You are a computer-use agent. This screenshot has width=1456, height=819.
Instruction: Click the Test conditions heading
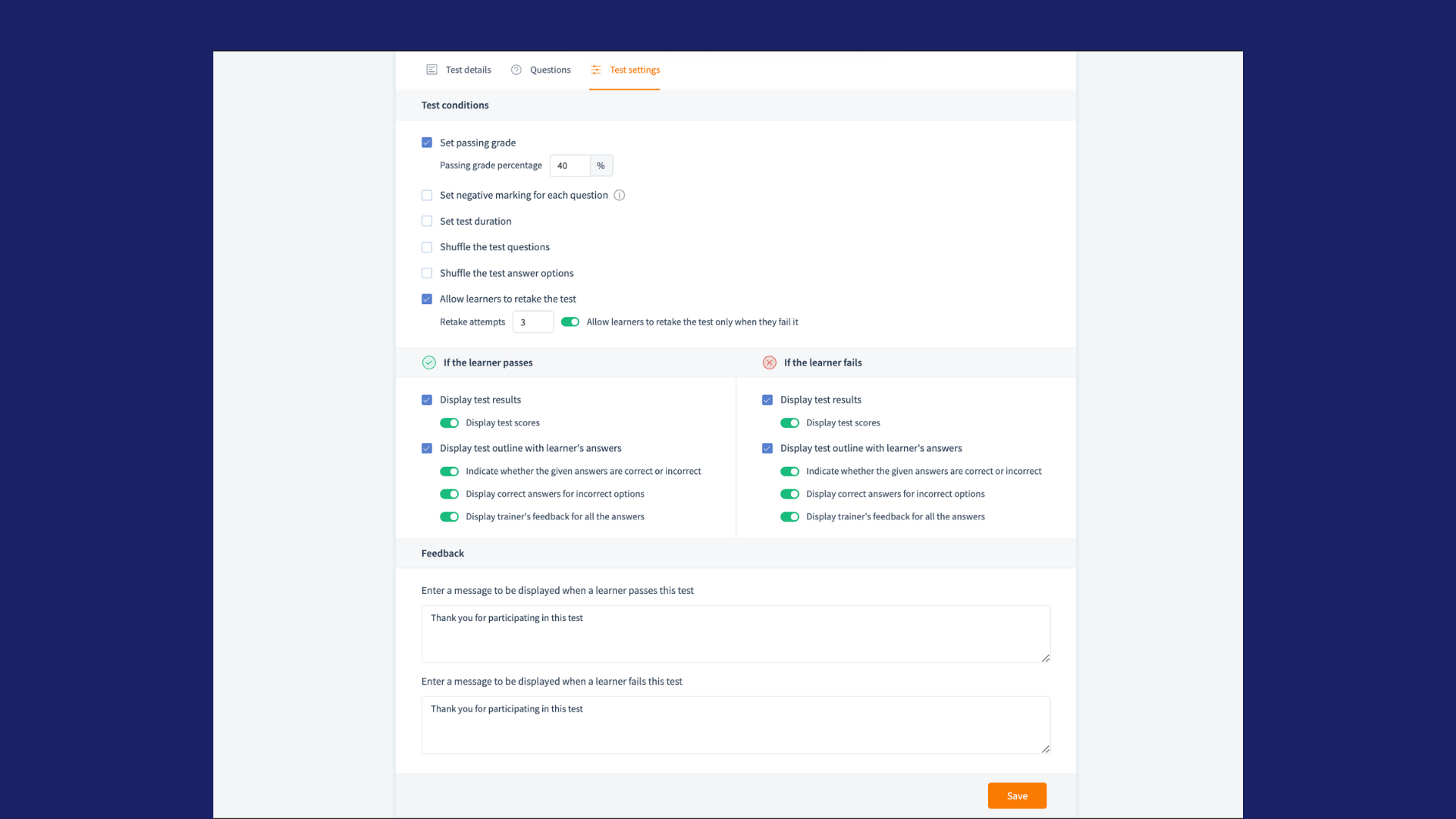(455, 105)
